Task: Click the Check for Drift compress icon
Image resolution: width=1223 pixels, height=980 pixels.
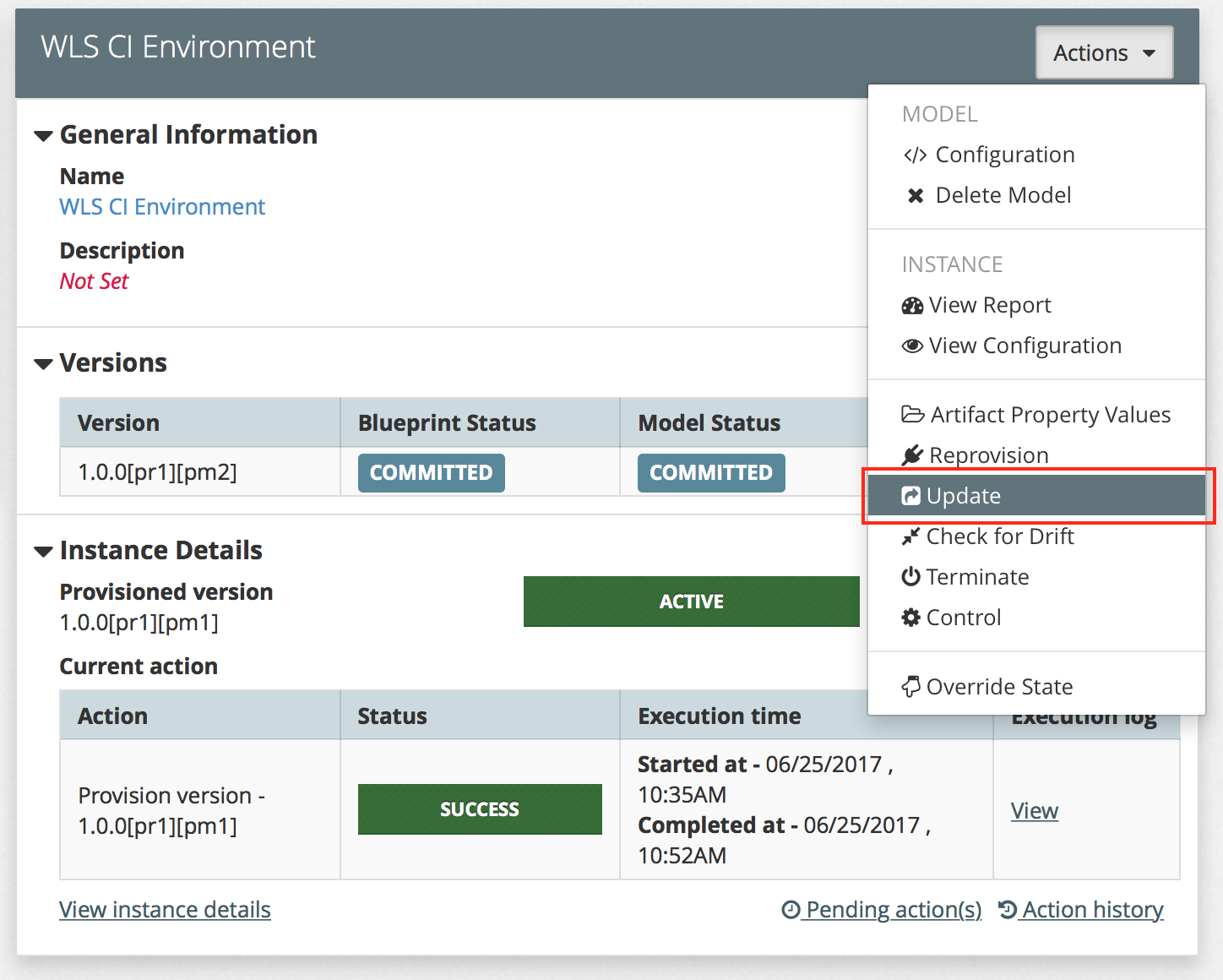Action: 910,536
